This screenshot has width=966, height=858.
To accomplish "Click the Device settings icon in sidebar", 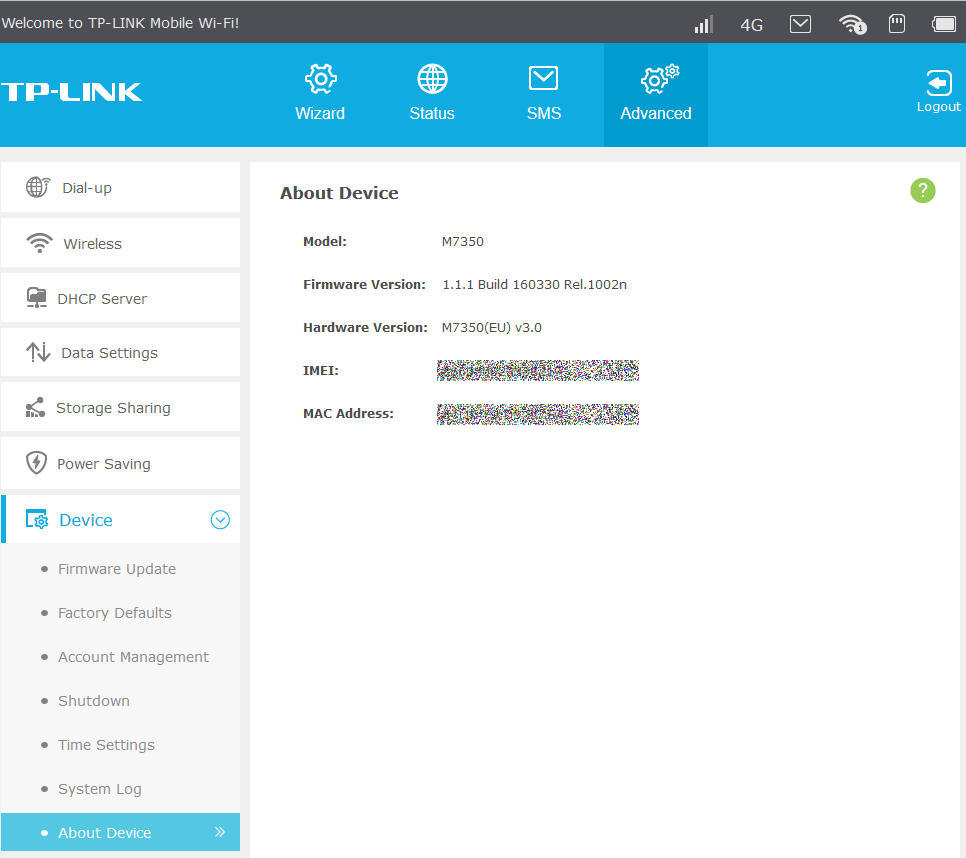I will pyautogui.click(x=36, y=519).
